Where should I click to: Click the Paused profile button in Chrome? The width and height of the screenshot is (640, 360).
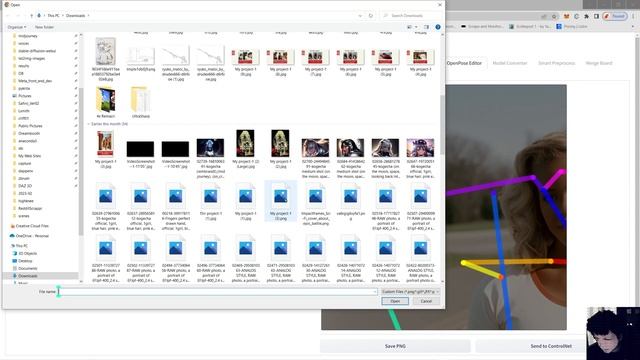tap(615, 16)
